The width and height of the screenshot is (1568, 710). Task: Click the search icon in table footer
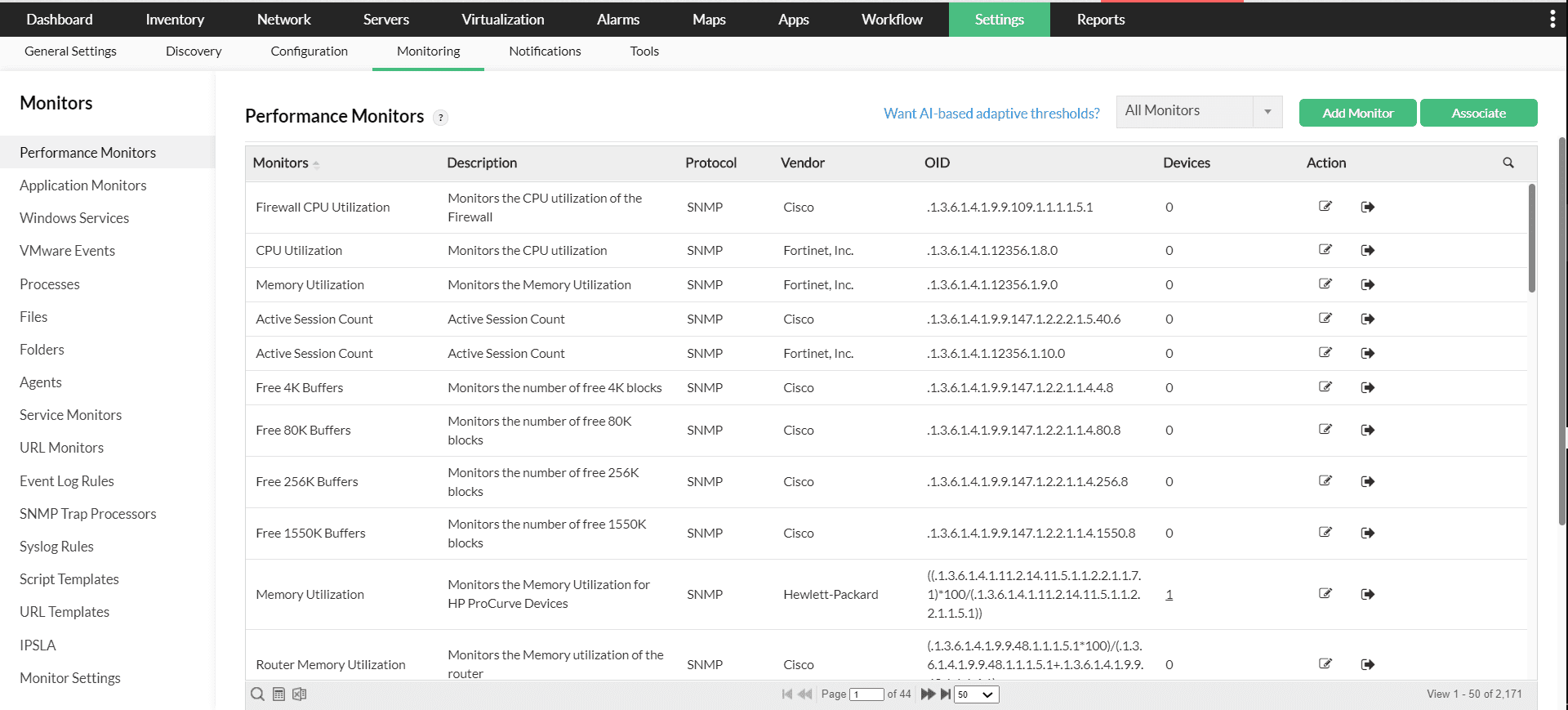[257, 694]
